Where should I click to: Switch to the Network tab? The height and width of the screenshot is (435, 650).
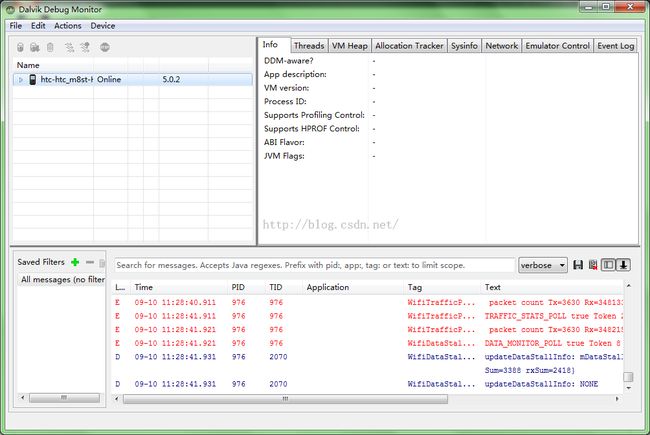click(502, 46)
